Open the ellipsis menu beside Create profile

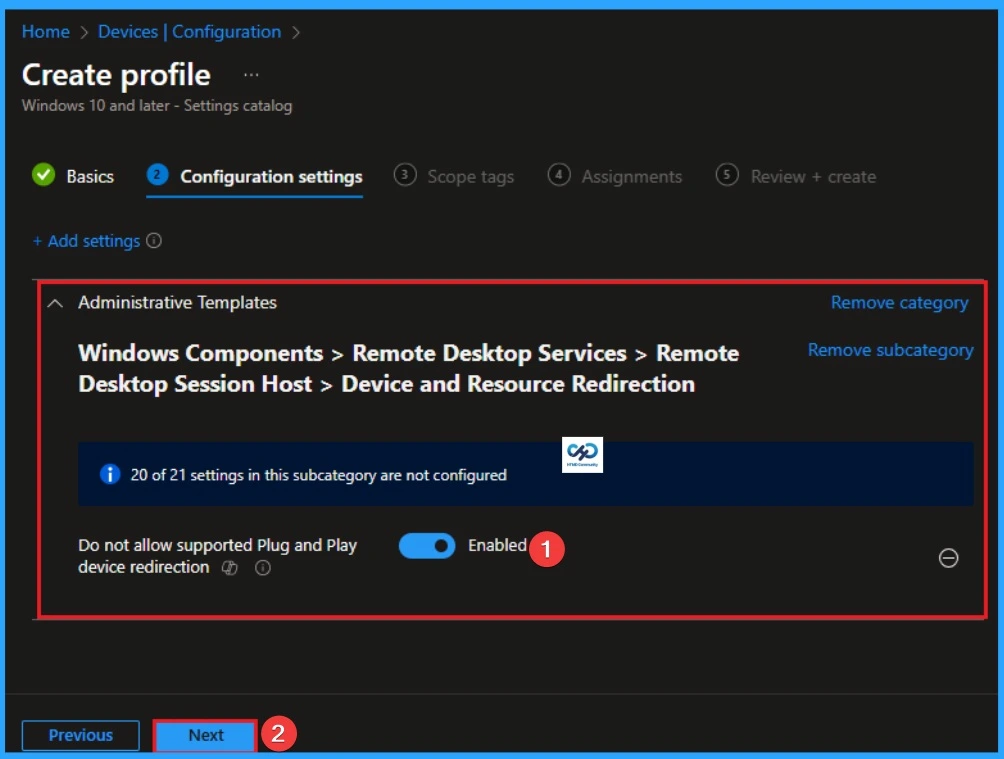[251, 74]
